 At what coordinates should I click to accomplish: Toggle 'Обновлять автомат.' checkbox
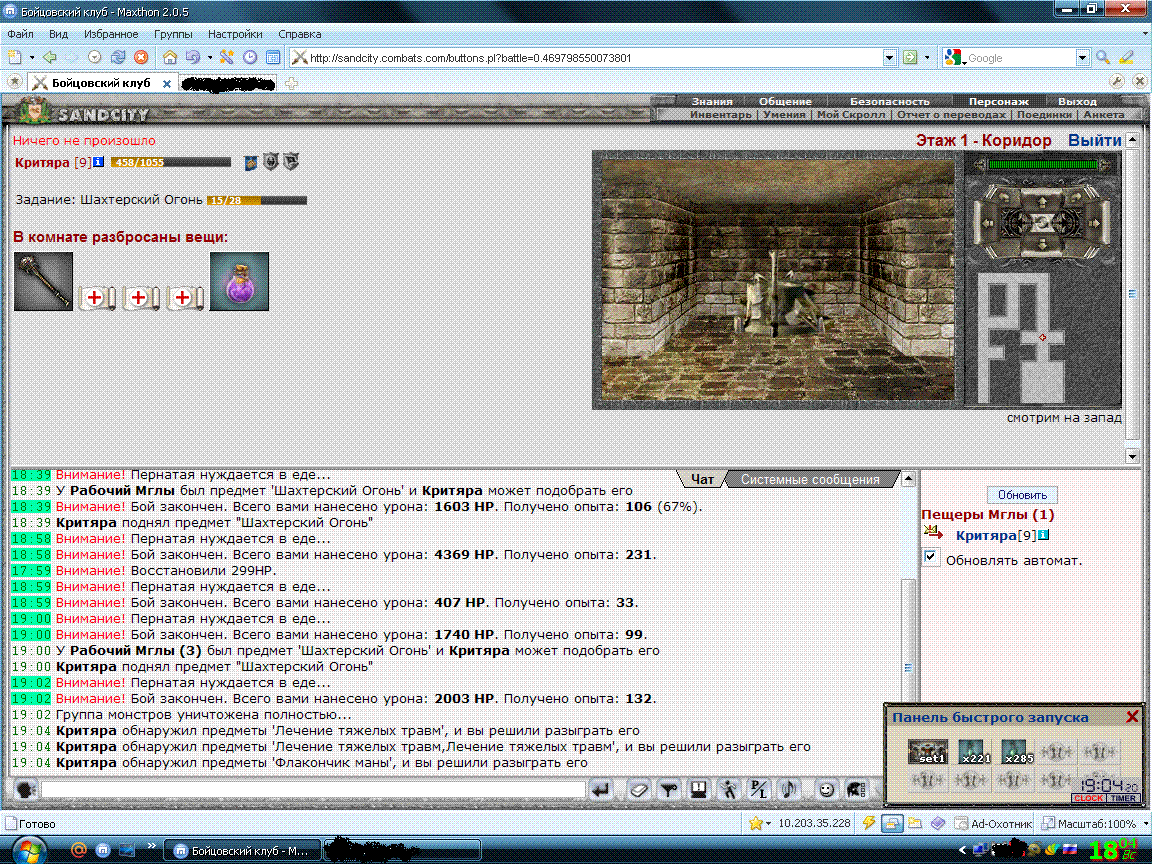pyautogui.click(x=931, y=557)
